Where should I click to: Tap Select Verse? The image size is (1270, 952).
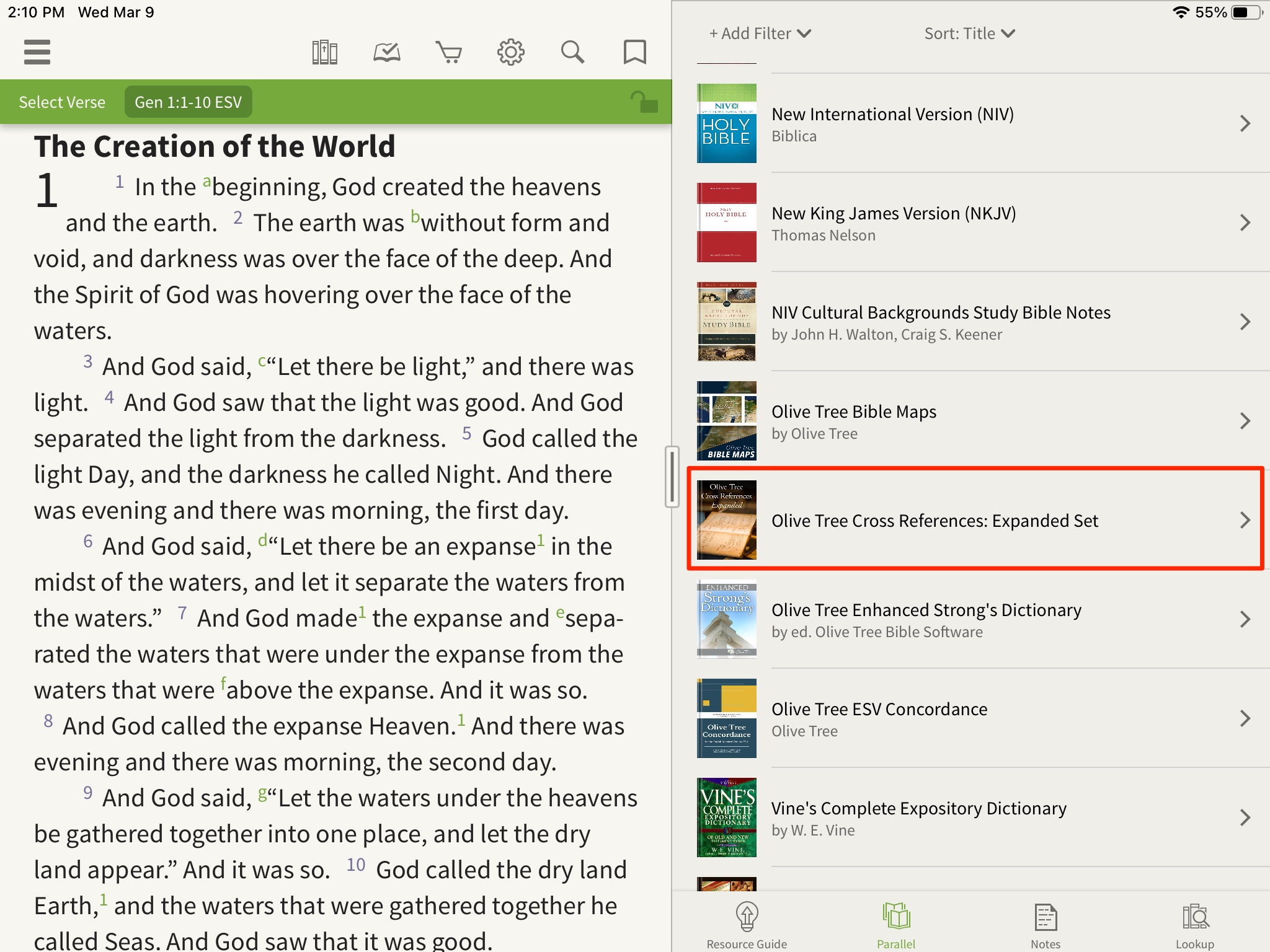62,102
